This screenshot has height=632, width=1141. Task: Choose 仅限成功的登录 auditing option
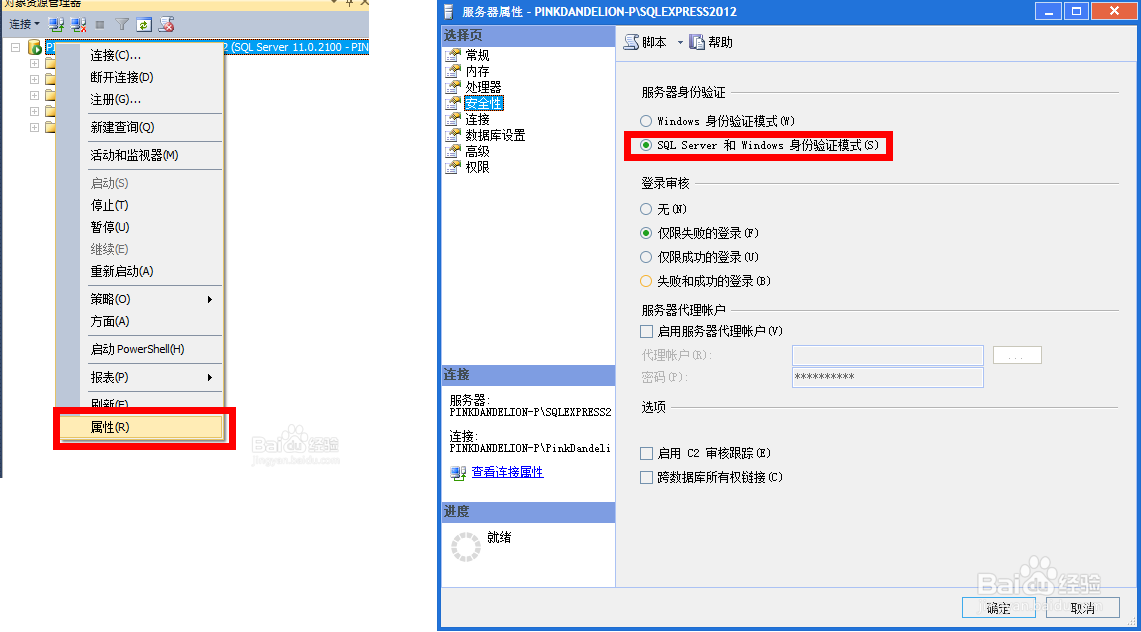tap(645, 257)
